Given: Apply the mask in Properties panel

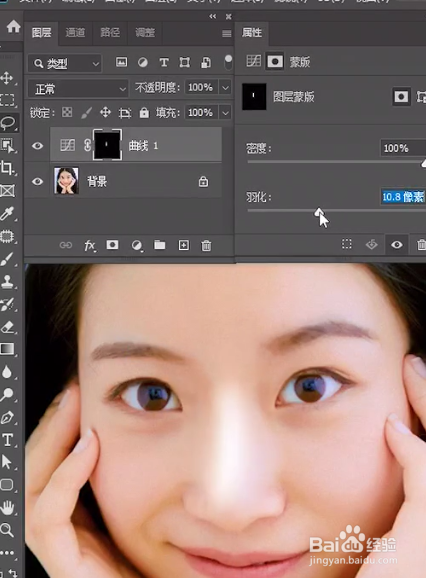Looking at the screenshot, I should 371,244.
